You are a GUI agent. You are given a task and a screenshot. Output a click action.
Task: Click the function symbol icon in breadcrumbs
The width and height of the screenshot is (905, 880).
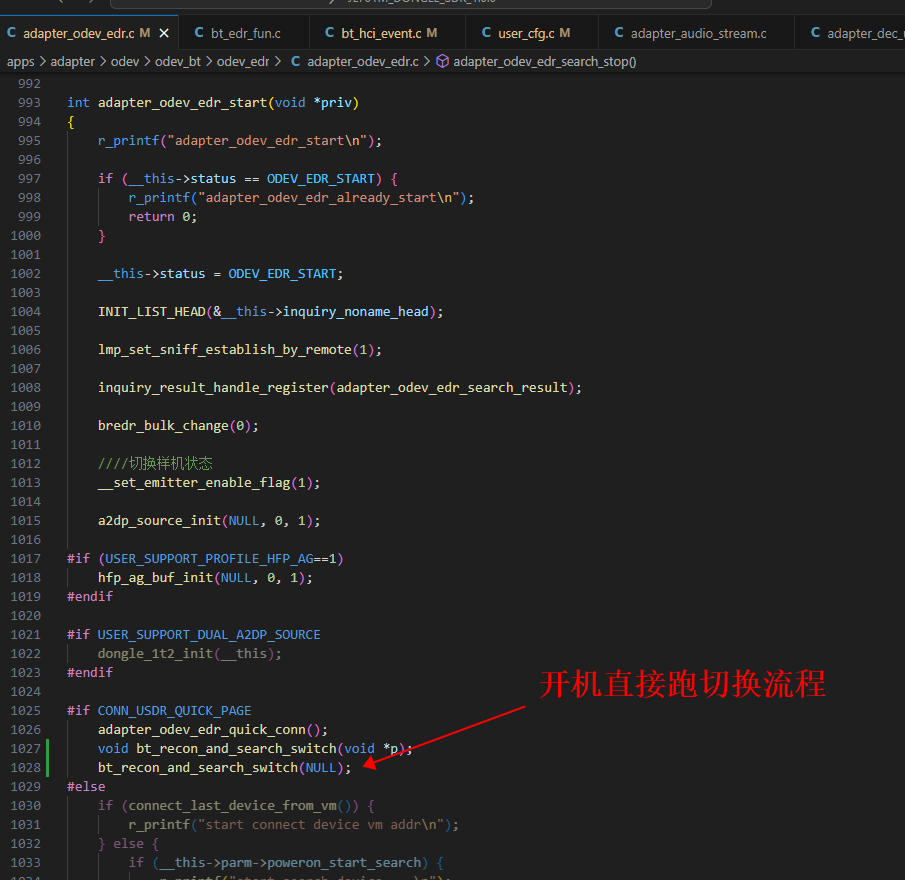442,61
